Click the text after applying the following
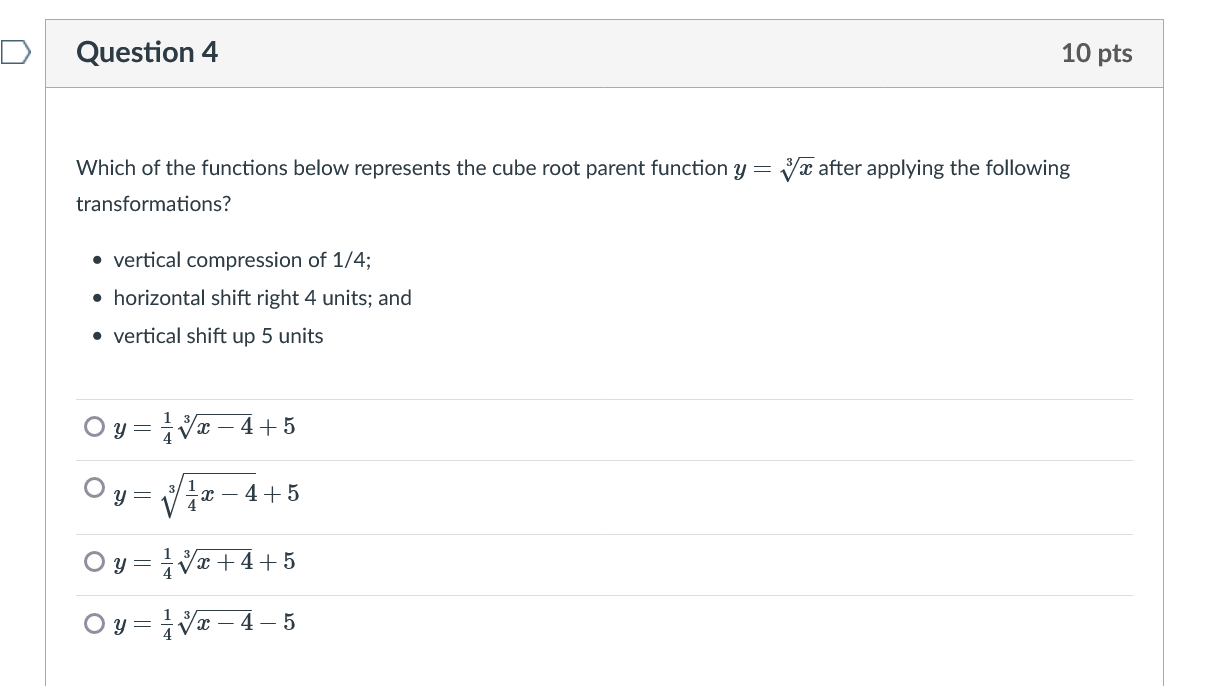 coord(944,168)
